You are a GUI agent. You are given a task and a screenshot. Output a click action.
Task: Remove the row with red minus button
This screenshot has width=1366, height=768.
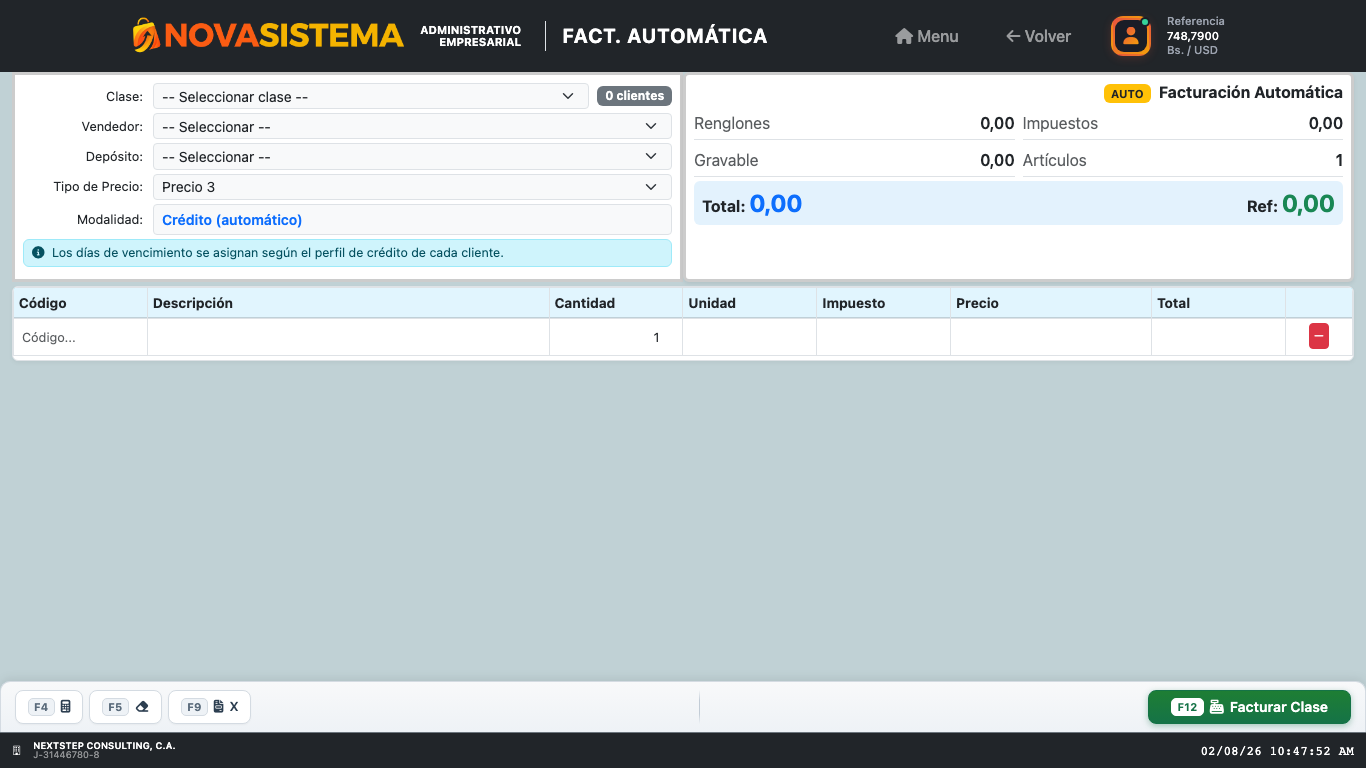(1318, 337)
